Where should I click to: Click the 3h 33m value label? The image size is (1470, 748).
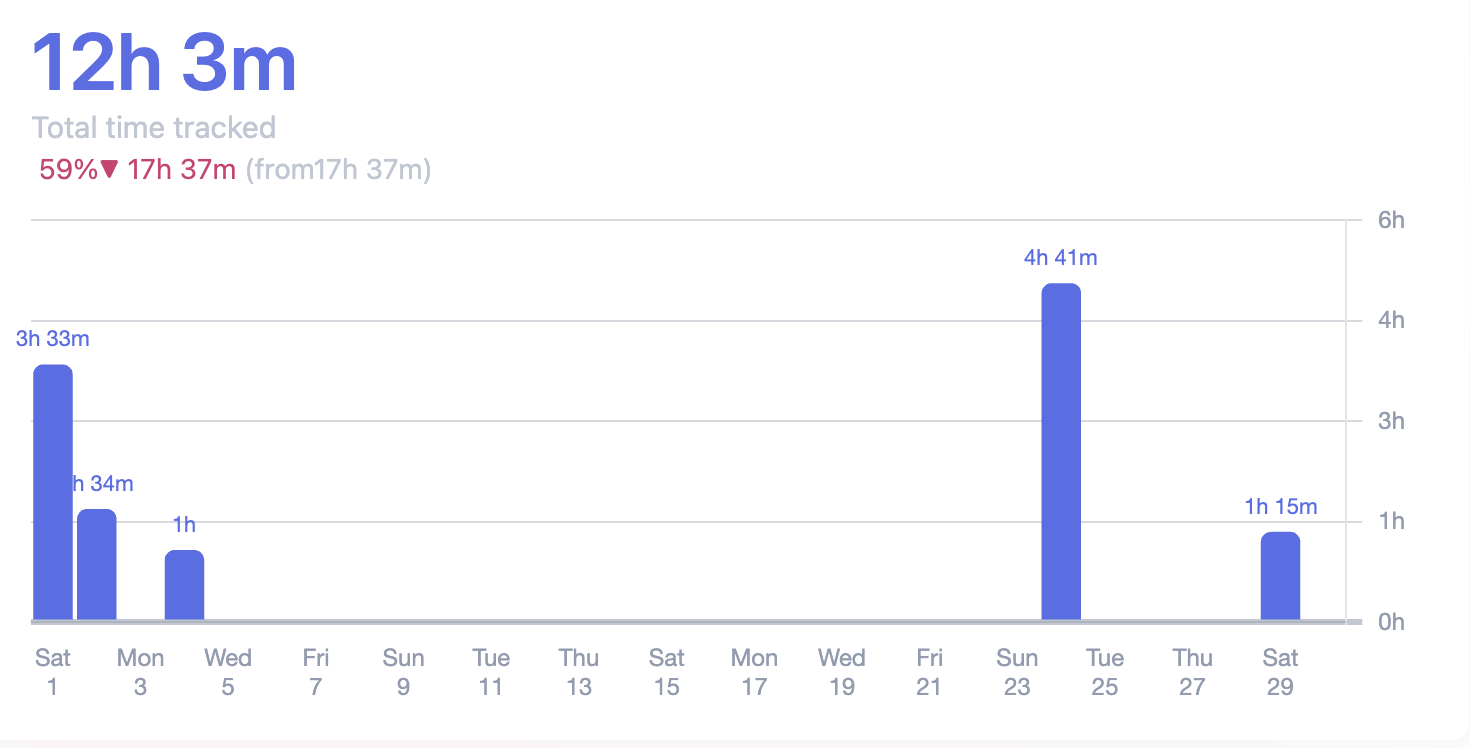53,339
